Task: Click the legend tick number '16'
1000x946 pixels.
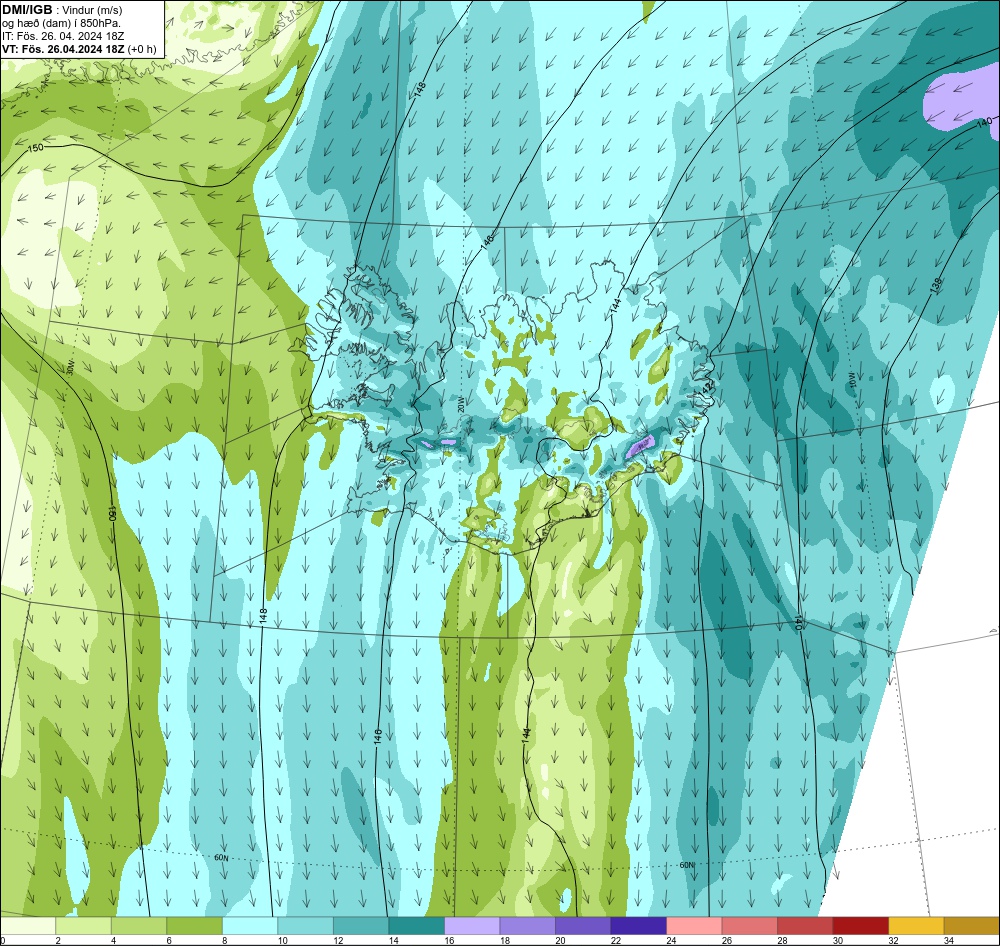Action: (x=450, y=940)
